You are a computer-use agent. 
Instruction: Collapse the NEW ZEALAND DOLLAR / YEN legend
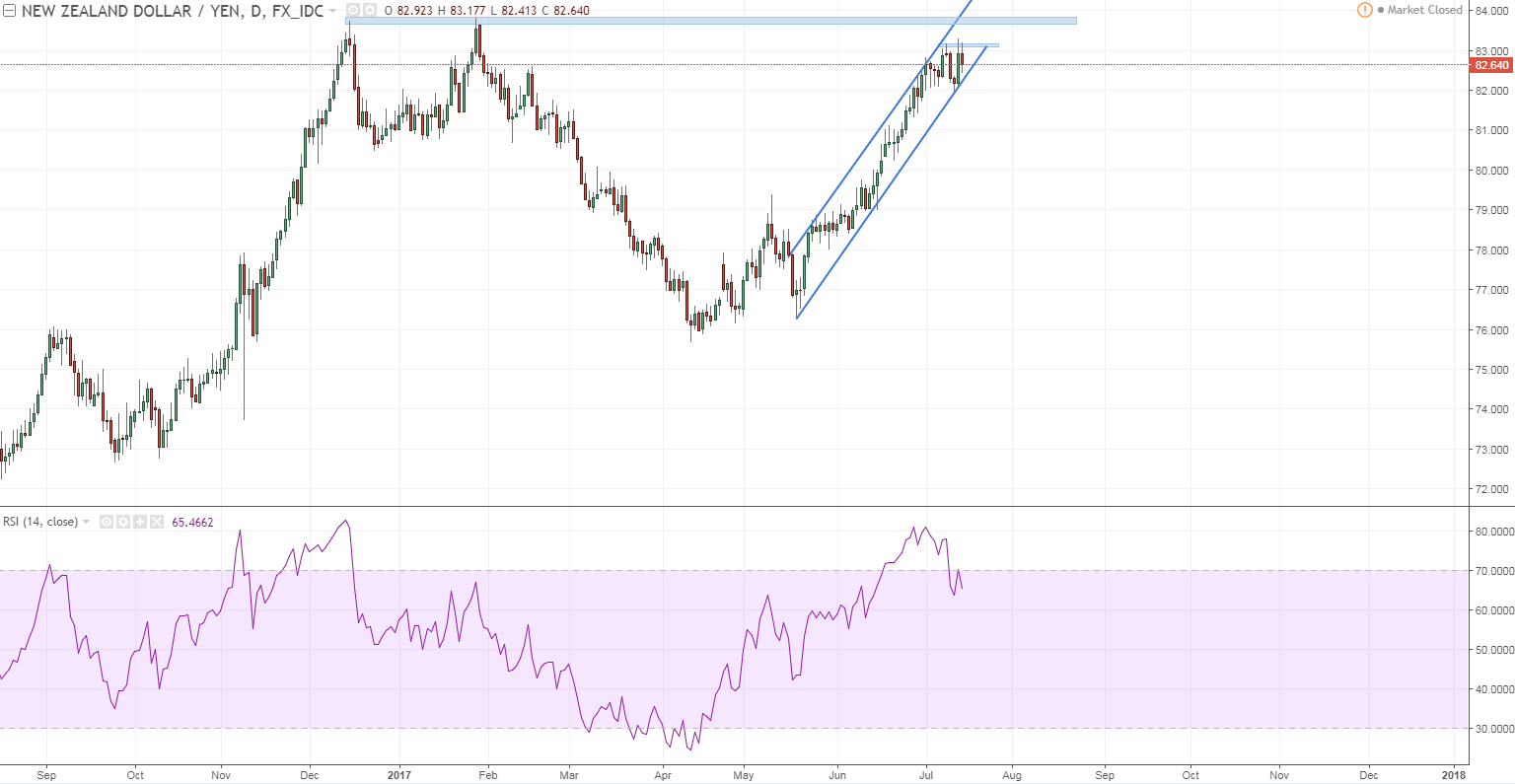tap(9, 11)
